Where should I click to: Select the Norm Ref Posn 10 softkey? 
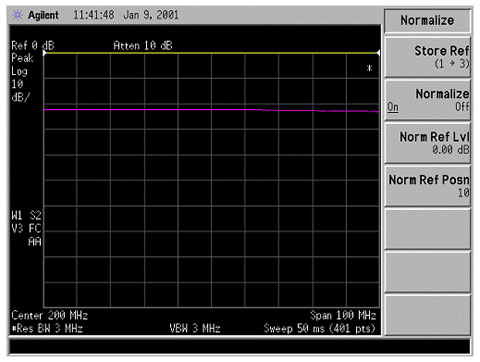click(428, 186)
